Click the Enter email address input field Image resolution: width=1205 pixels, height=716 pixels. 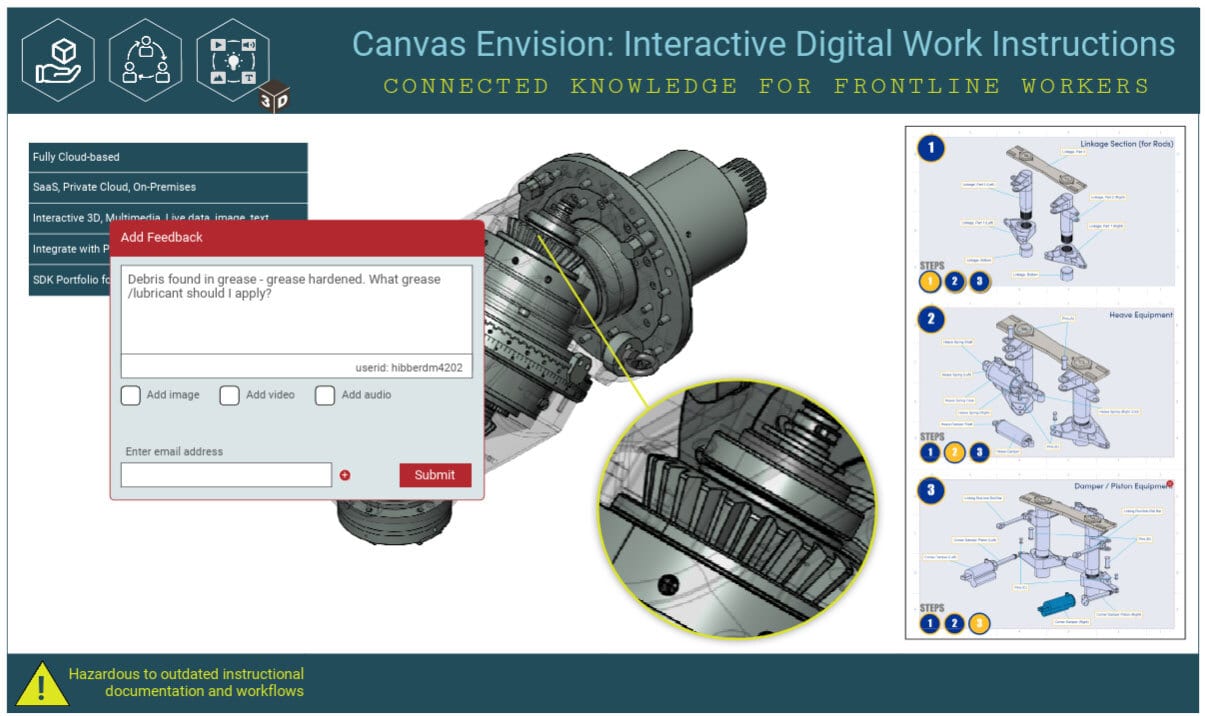pyautogui.click(x=226, y=475)
